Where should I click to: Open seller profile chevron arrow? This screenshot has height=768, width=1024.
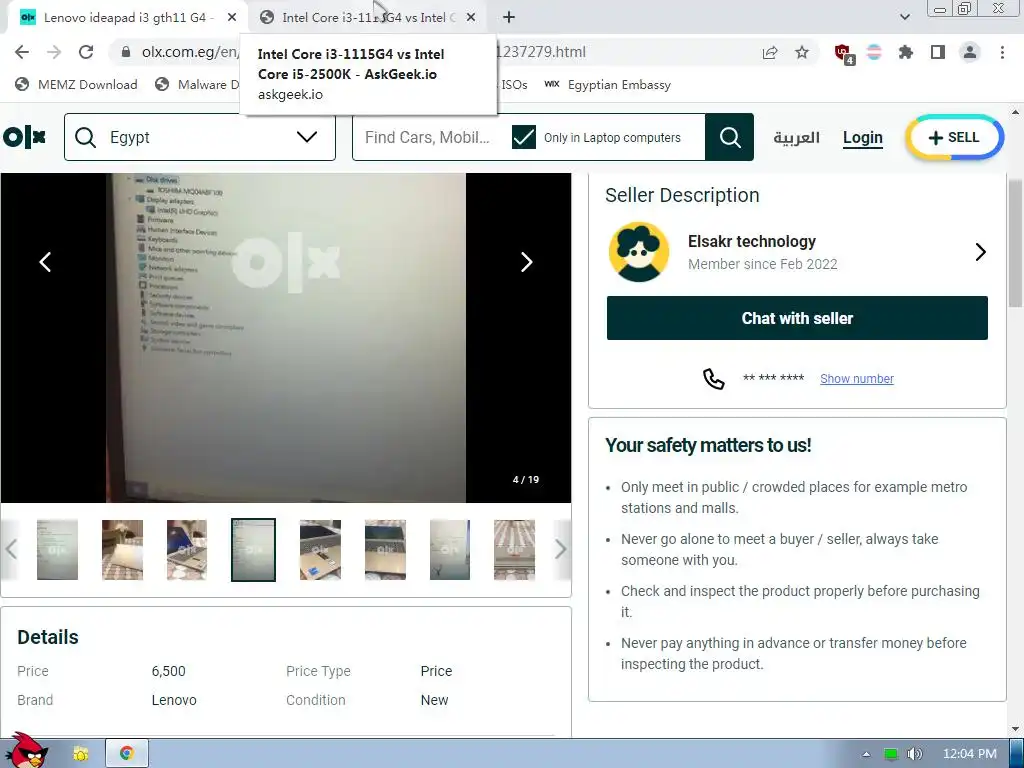pyautogui.click(x=980, y=252)
